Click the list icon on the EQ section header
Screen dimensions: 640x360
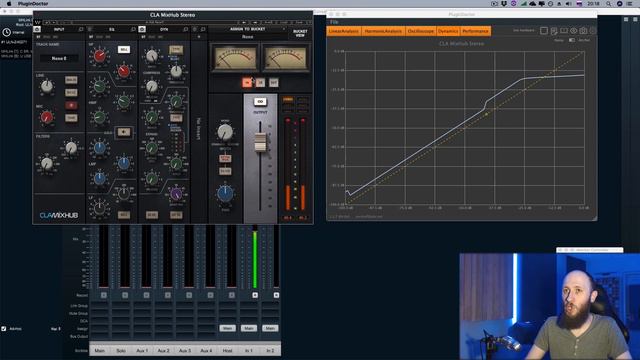tap(90, 29)
